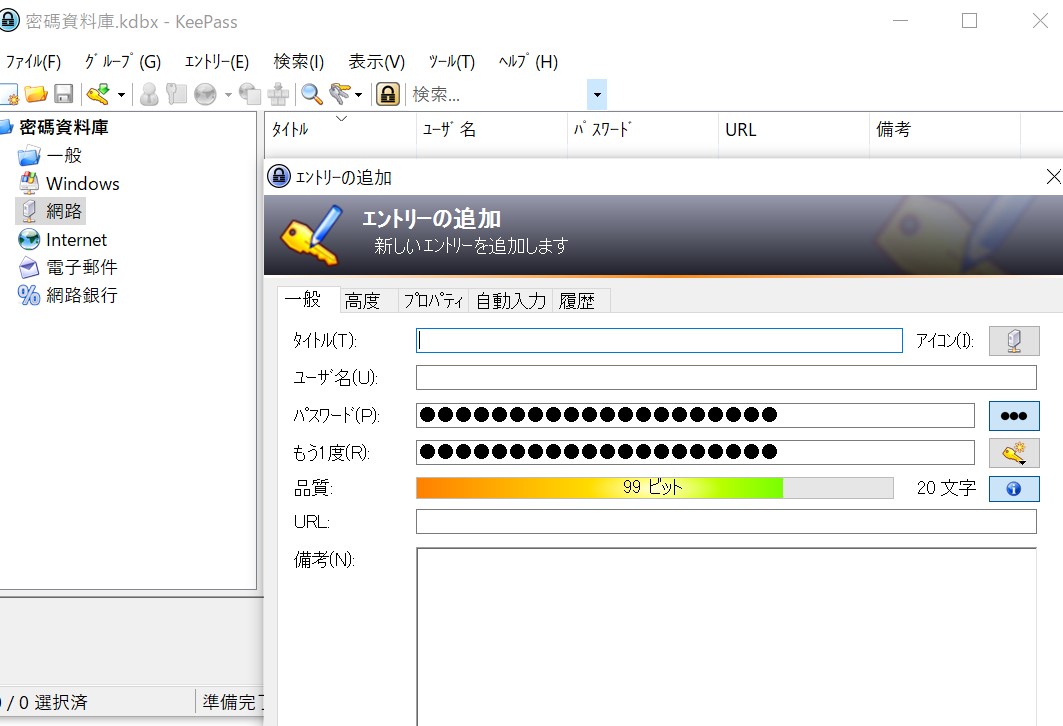Switch to the 自動入力 tab

(x=510, y=300)
